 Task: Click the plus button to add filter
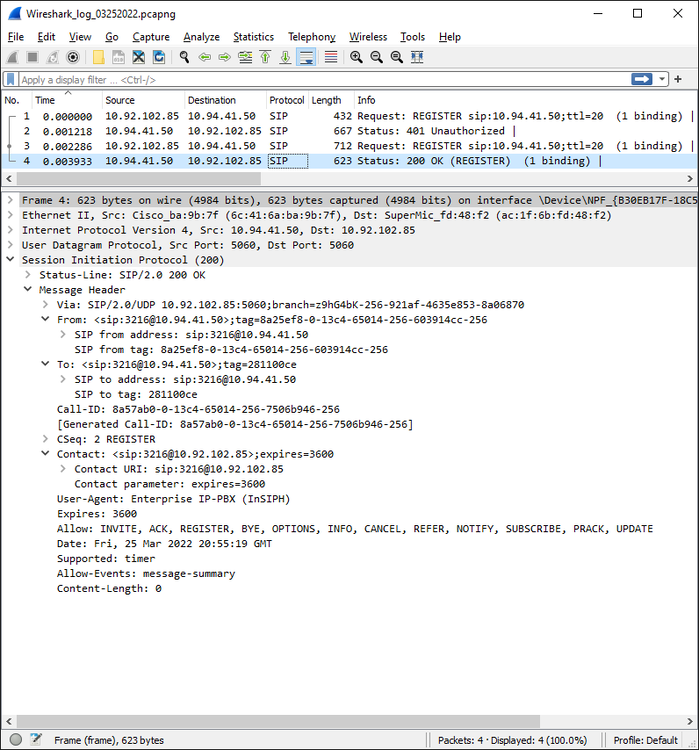tap(679, 79)
